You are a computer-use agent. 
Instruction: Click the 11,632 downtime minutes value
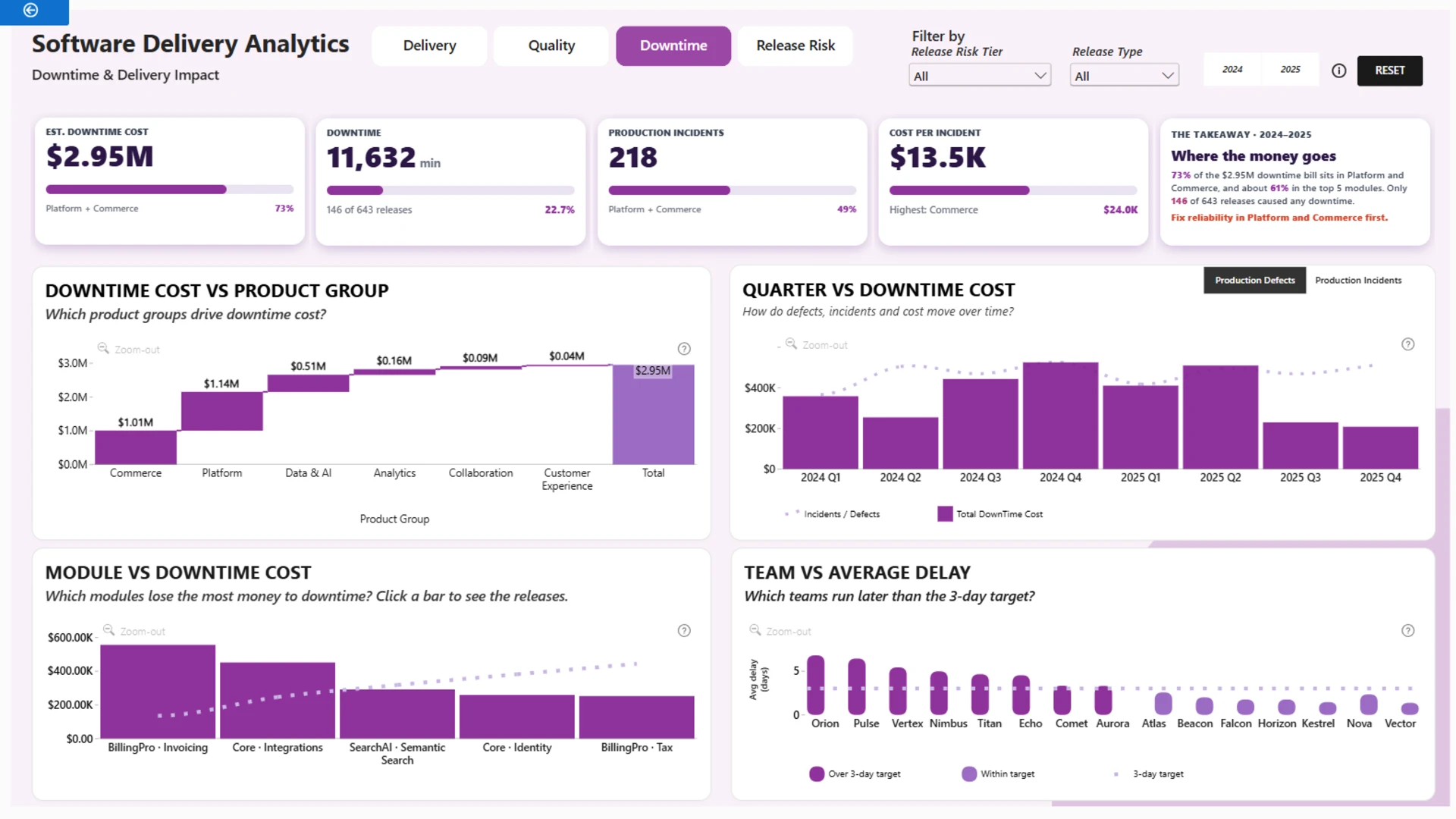tap(371, 158)
